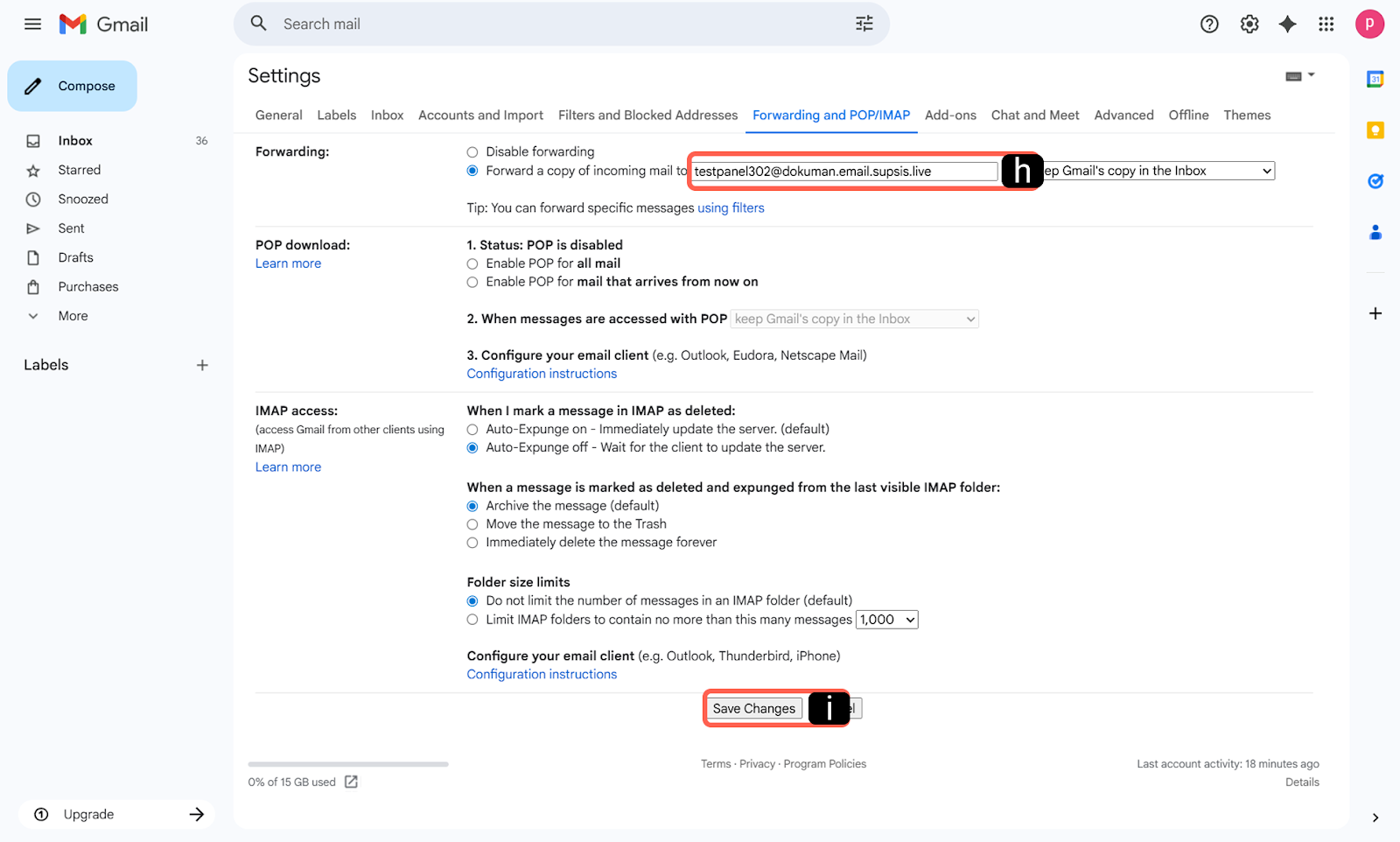Click the Gemini sparkle icon
Image resolution: width=1400 pixels, height=842 pixels.
1287,25
